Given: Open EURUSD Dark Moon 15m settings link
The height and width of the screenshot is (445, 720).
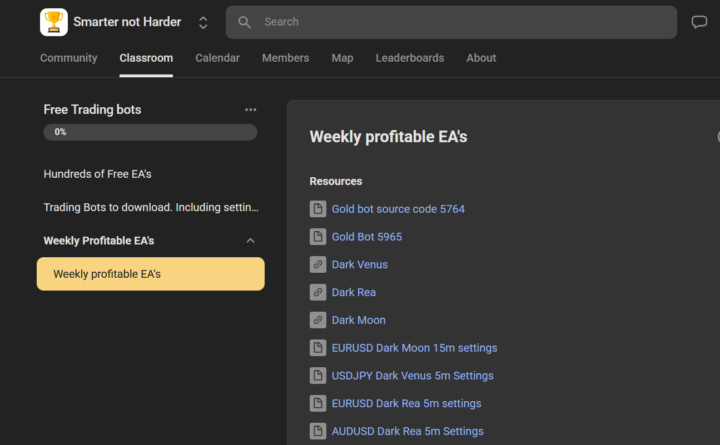Looking at the screenshot, I should [414, 348].
